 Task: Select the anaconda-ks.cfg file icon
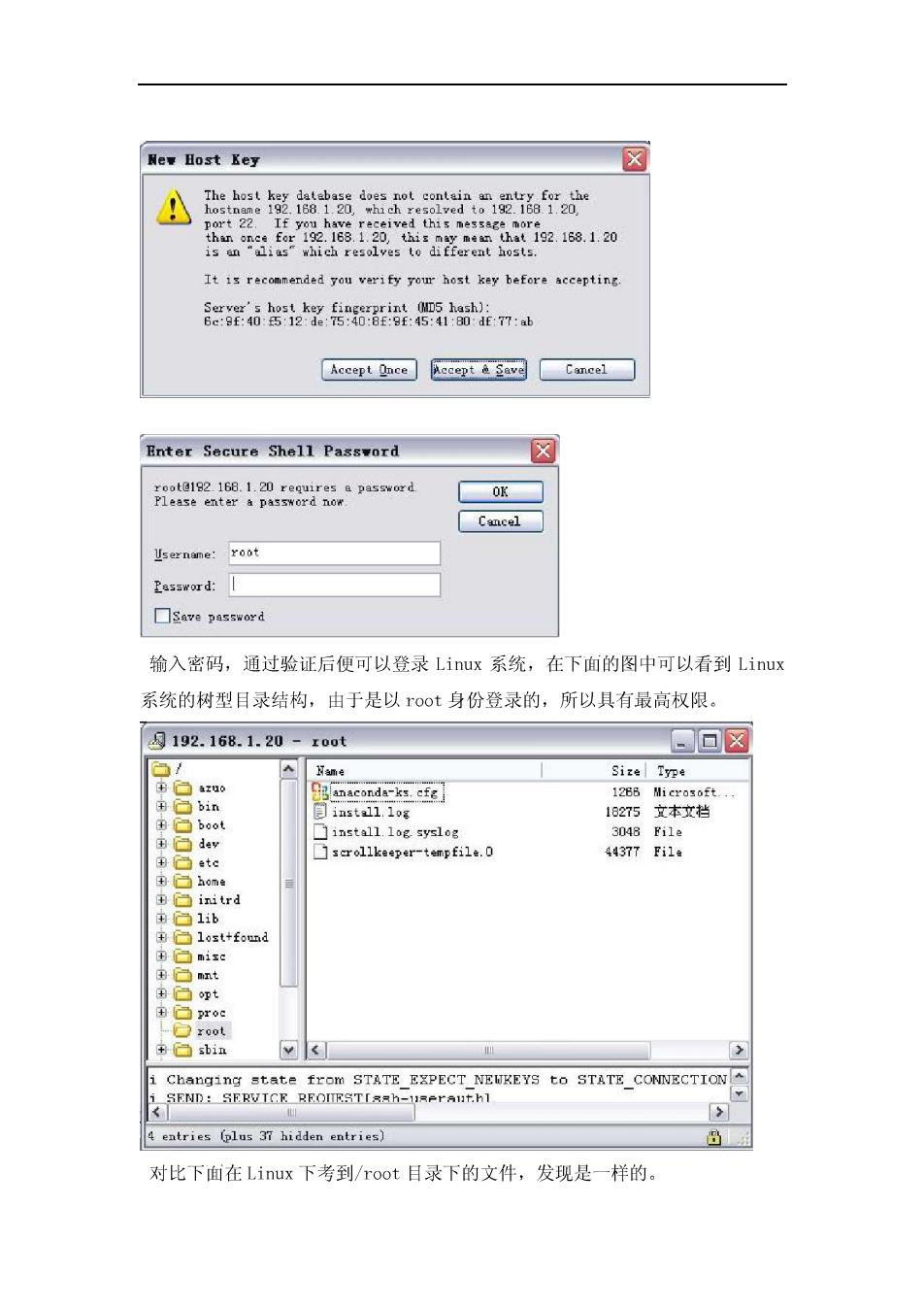coord(320,792)
